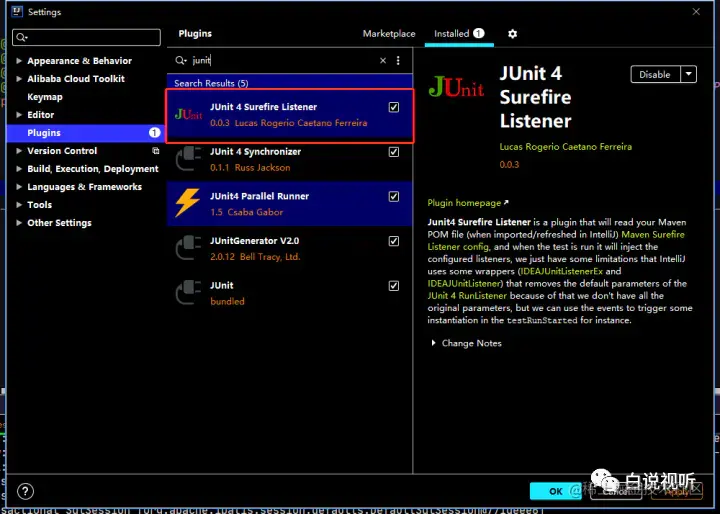Open the help question mark icon
Image resolution: width=720 pixels, height=514 pixels.
point(25,491)
